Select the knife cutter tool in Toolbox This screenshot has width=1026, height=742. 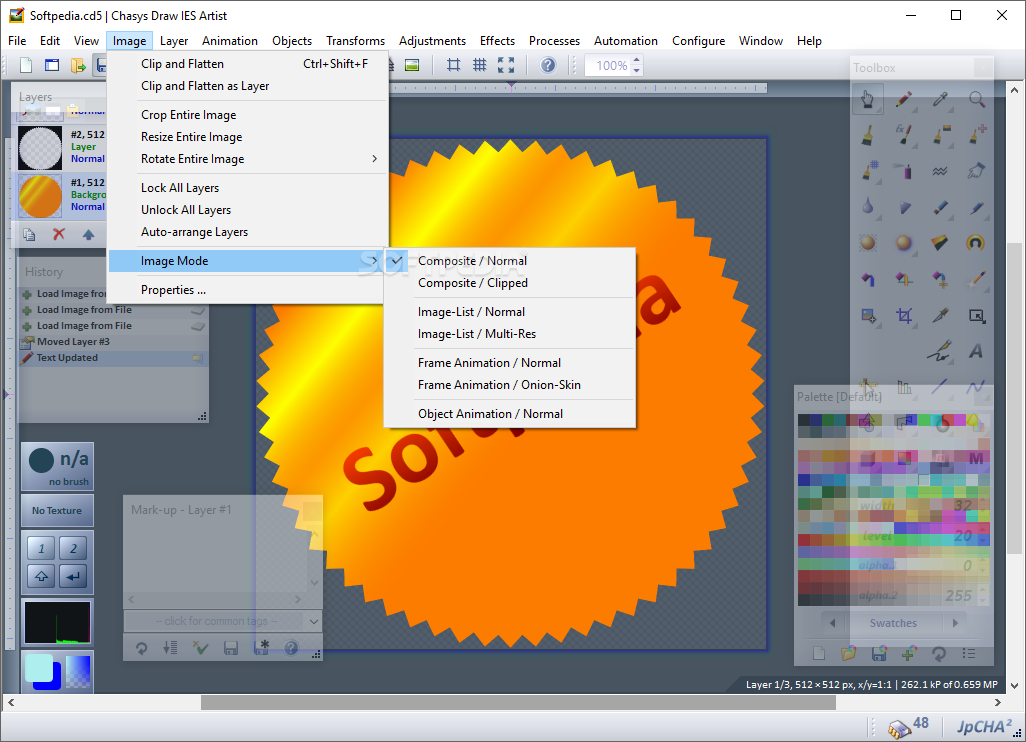click(940, 316)
